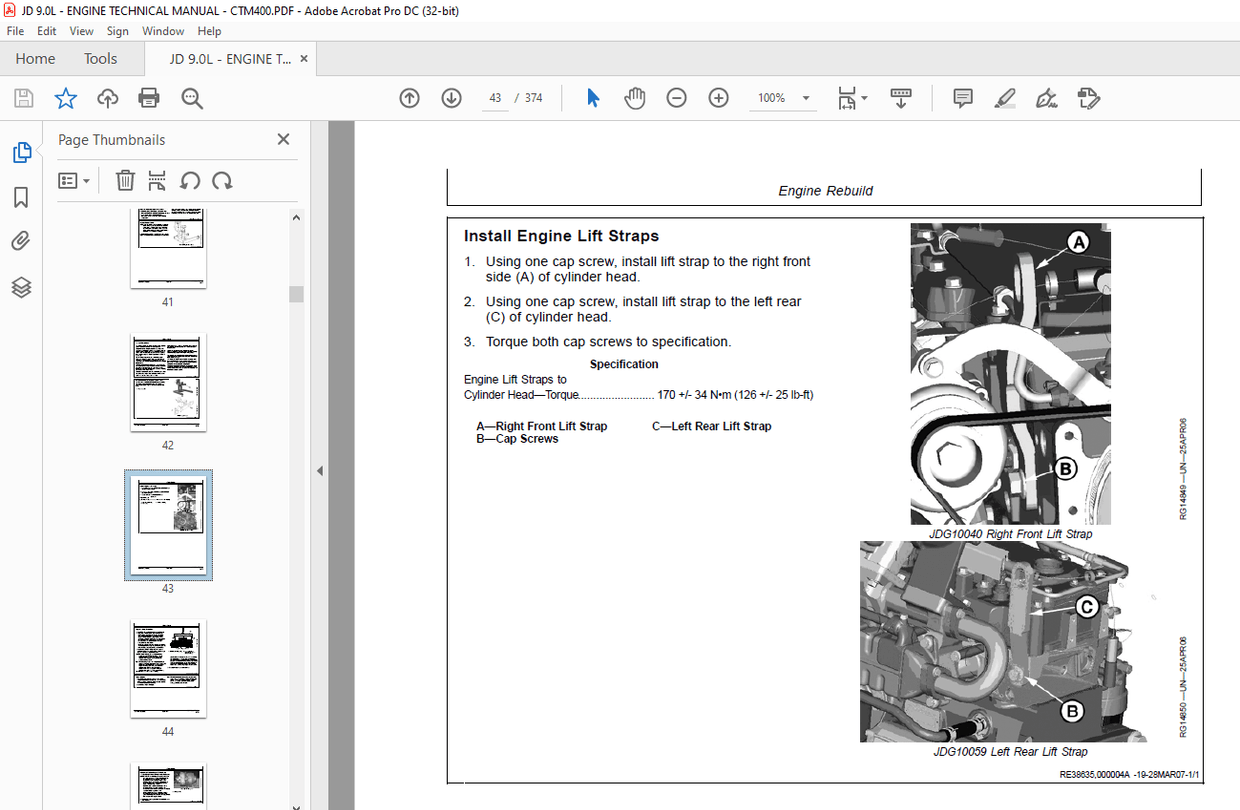Go to the next page with the down arrow
Image resolution: width=1240 pixels, height=810 pixels.
(451, 97)
